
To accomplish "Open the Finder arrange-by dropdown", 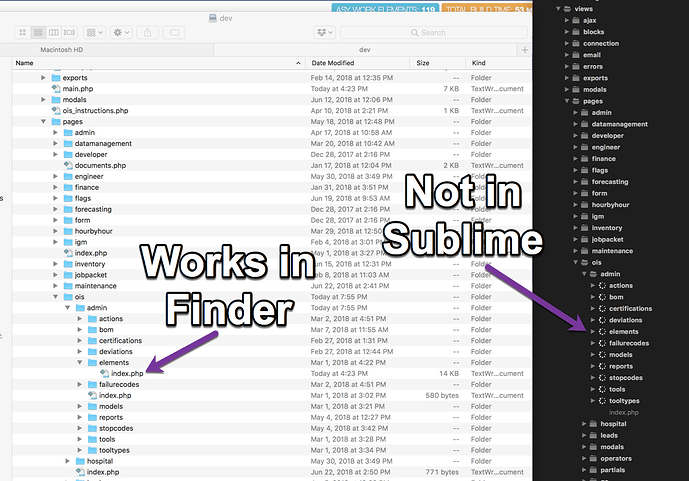I will pos(94,33).
